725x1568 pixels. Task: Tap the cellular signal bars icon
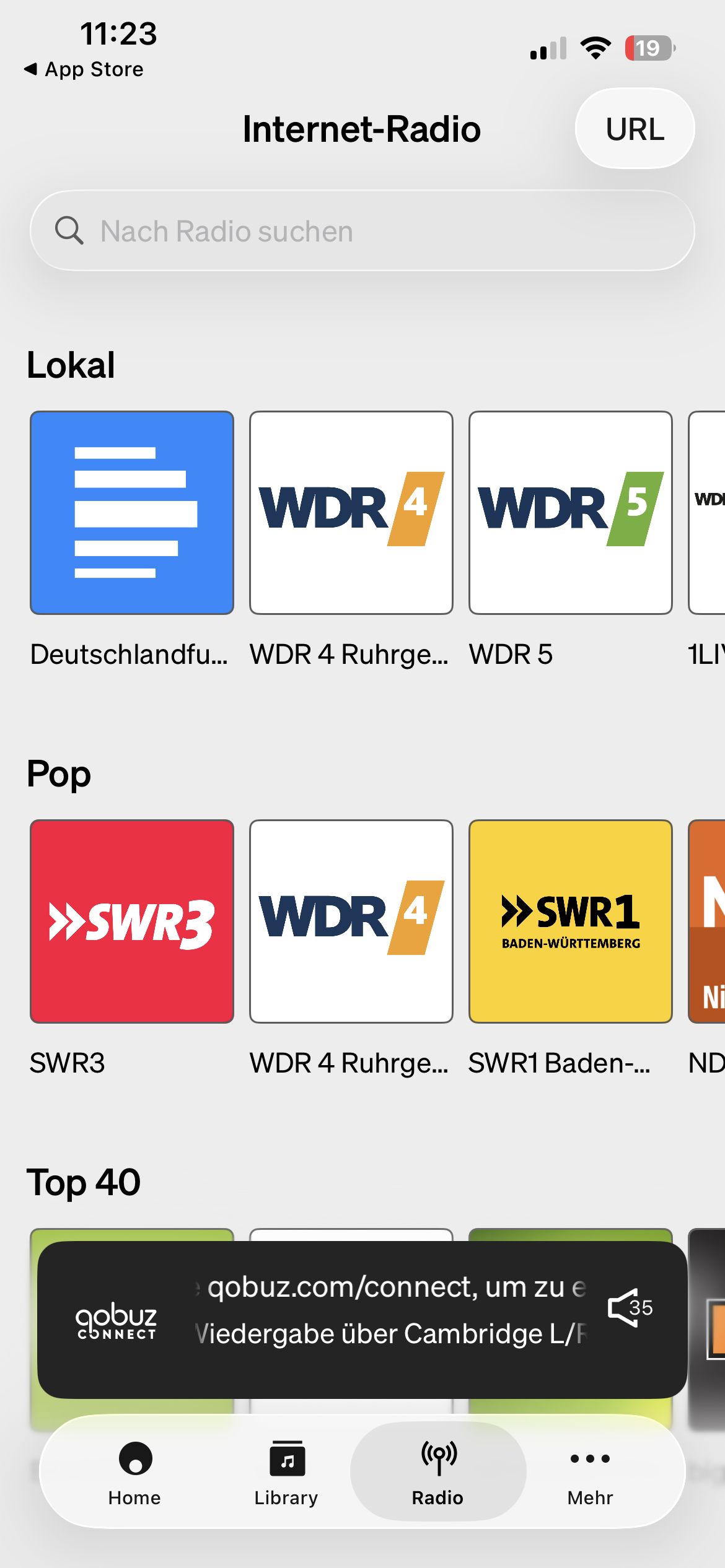tap(548, 48)
